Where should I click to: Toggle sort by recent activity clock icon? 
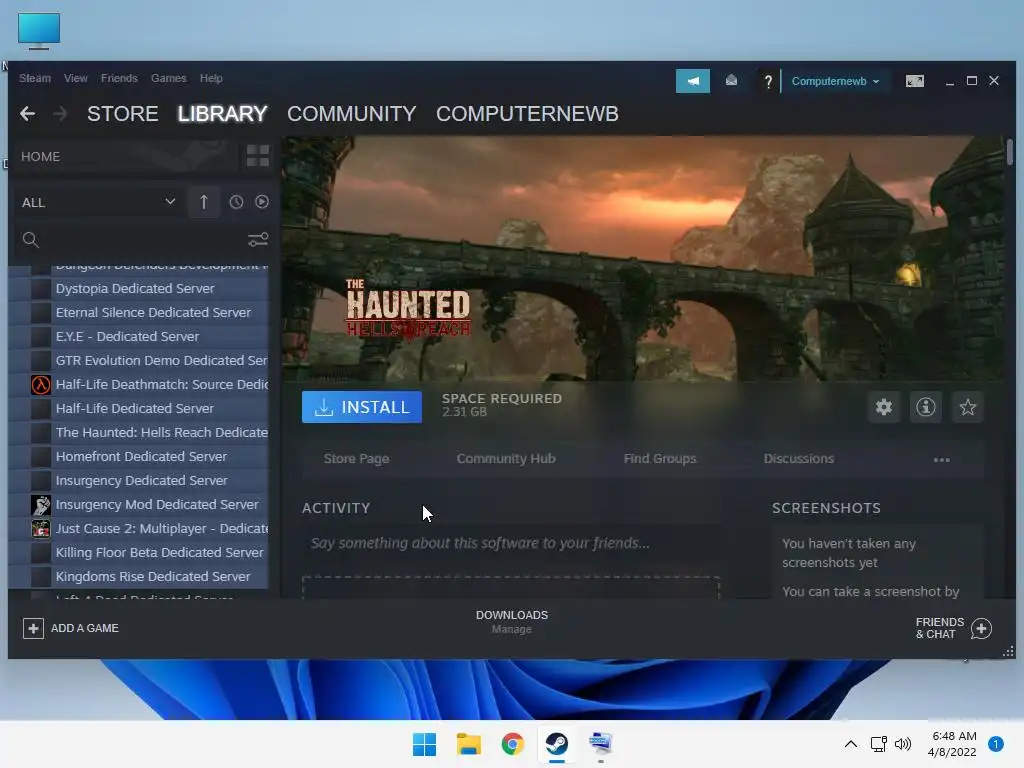tap(236, 202)
